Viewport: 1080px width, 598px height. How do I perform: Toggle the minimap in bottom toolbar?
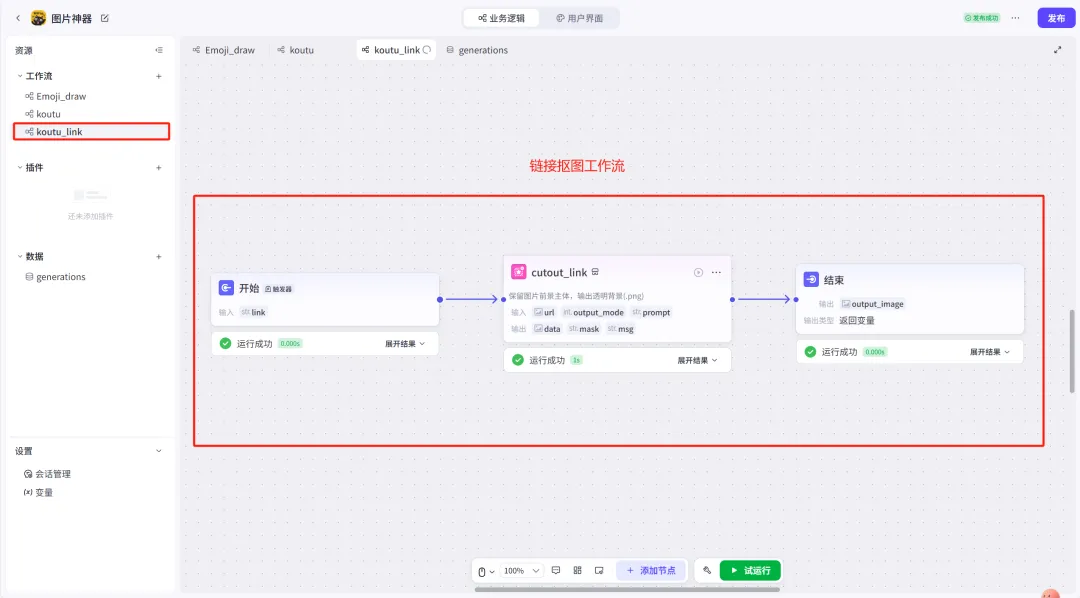coord(599,570)
